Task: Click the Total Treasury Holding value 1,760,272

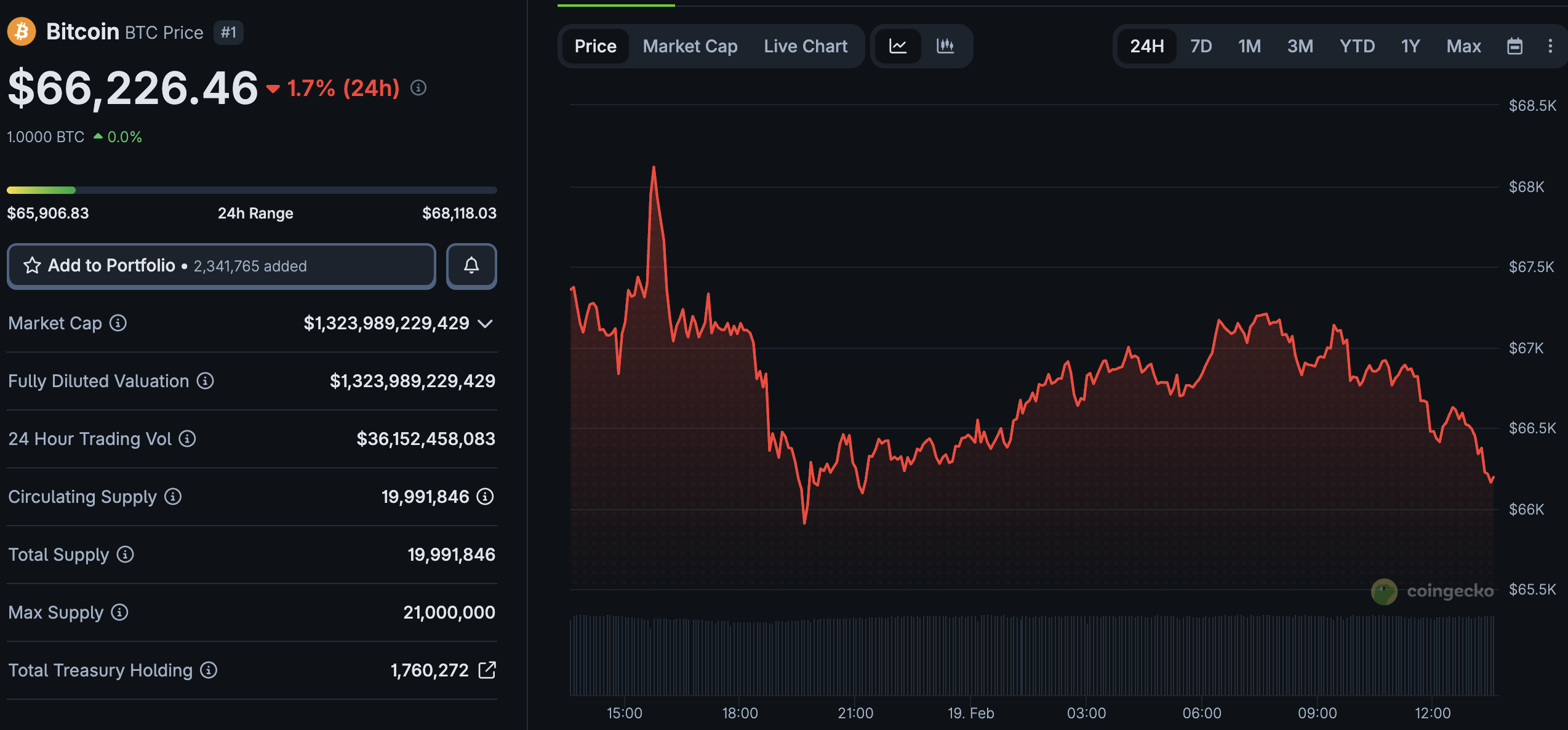Action: pos(430,670)
